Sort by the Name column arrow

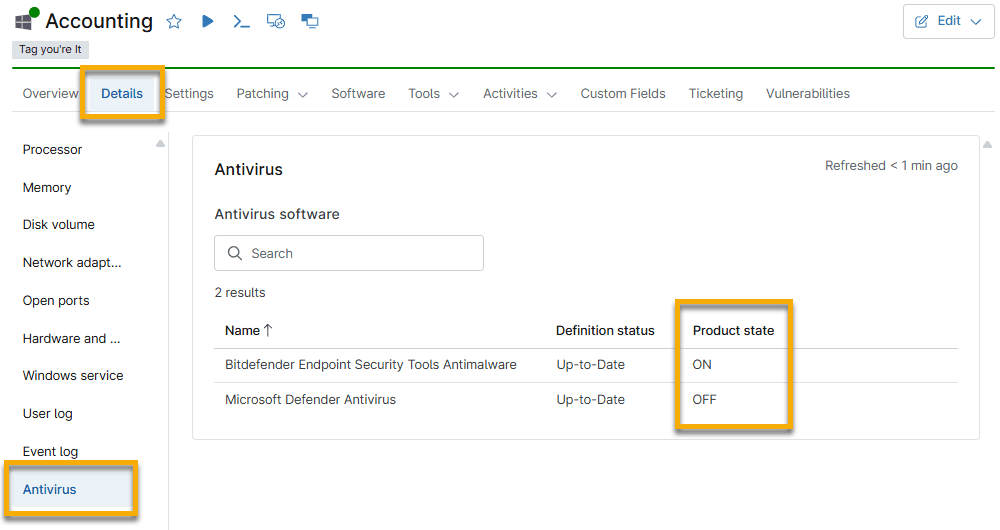268,330
